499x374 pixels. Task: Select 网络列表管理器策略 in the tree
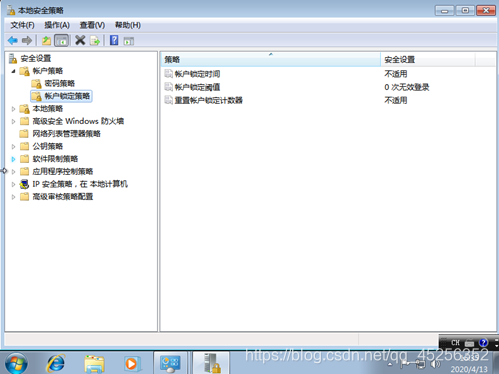click(66, 134)
